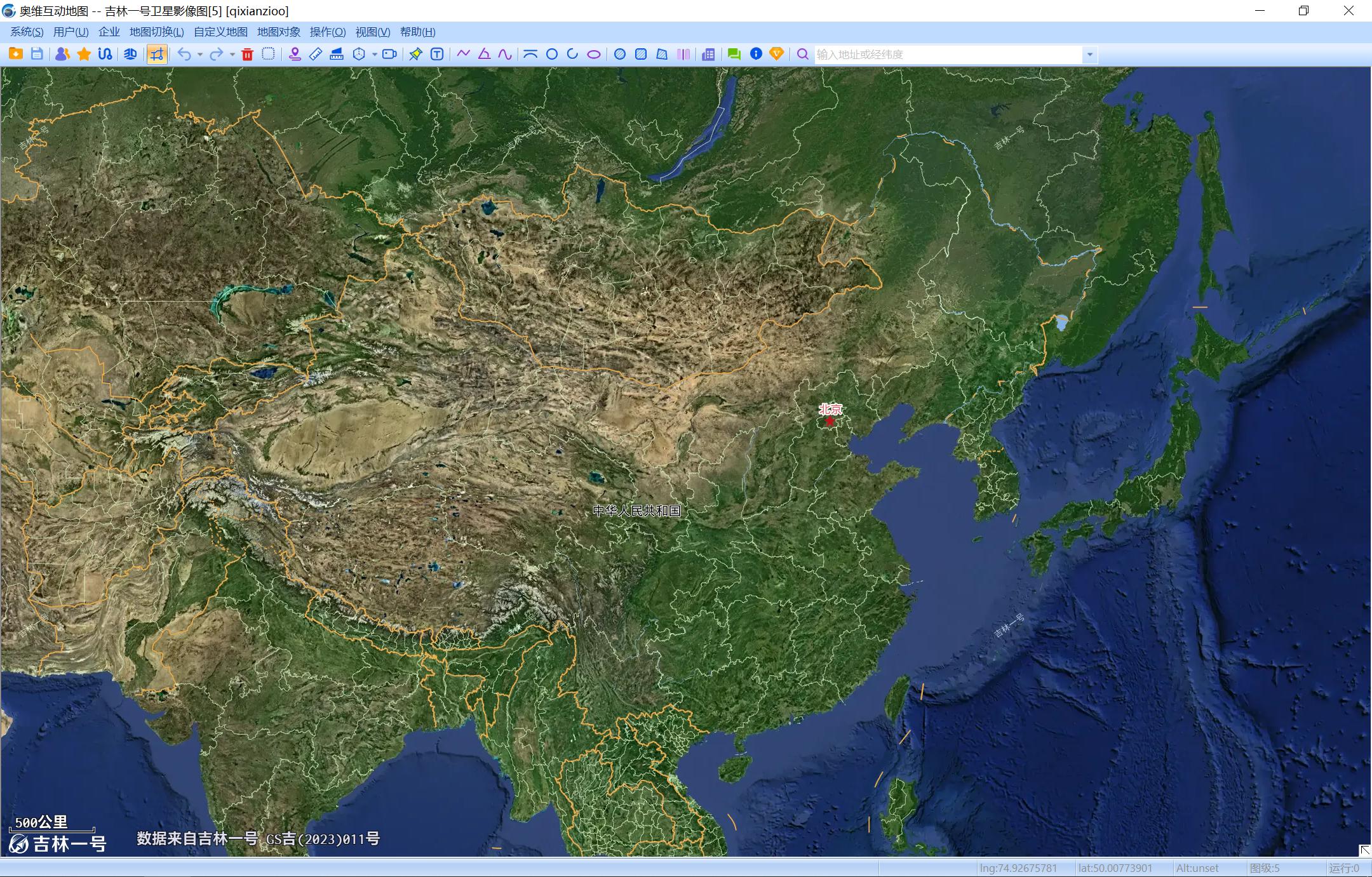1372x877 pixels.
Task: Select the curved line drawing tool
Action: click(505, 54)
